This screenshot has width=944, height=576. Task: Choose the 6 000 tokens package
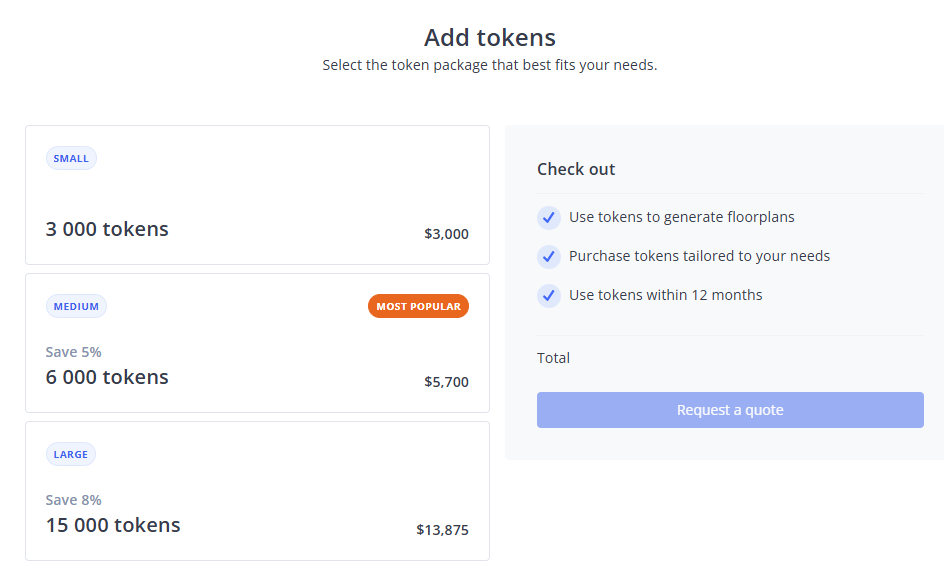click(107, 377)
